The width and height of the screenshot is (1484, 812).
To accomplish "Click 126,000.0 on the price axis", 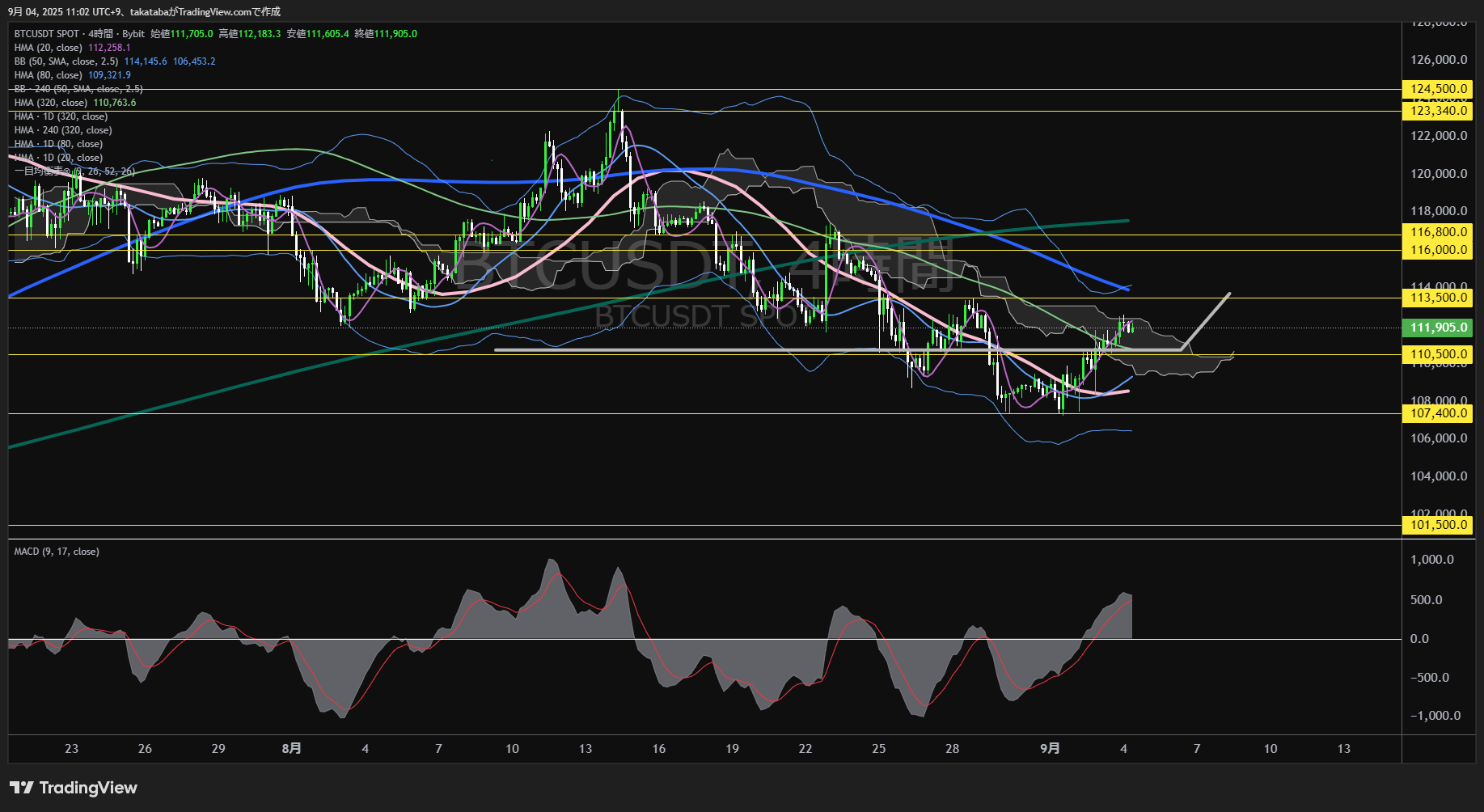I will (1439, 60).
